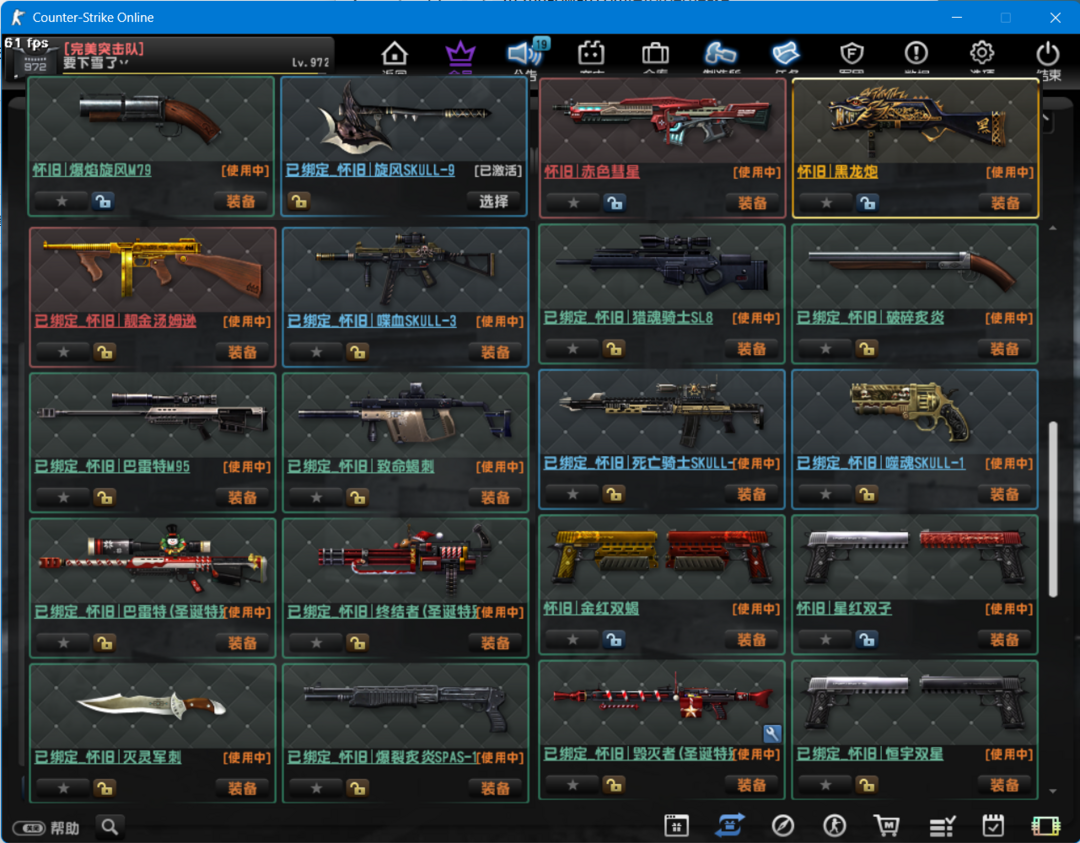Open the gift window icon in bottom bar
The height and width of the screenshot is (843, 1080).
pos(676,825)
